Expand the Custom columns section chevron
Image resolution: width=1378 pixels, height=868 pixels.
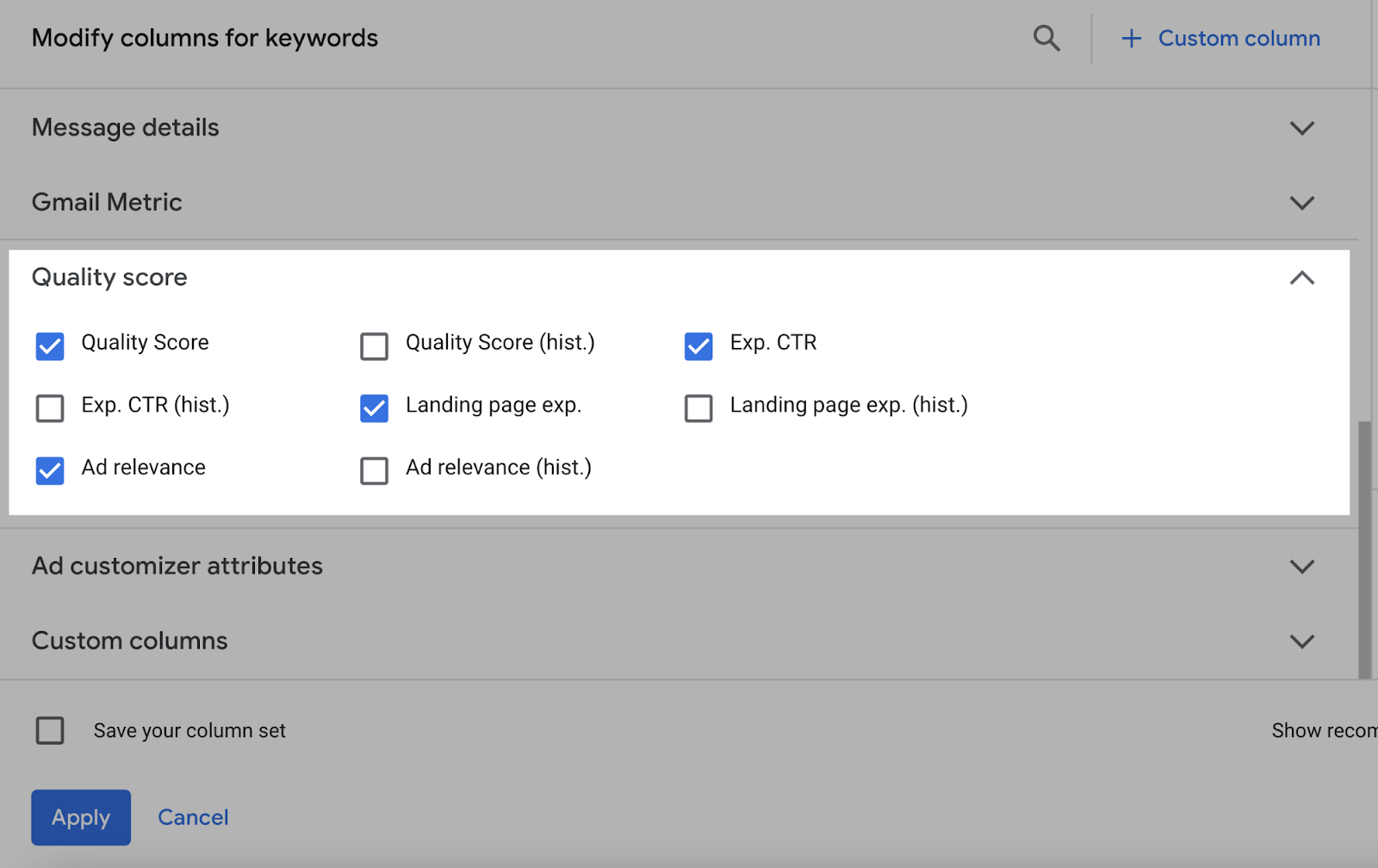[x=1301, y=642]
